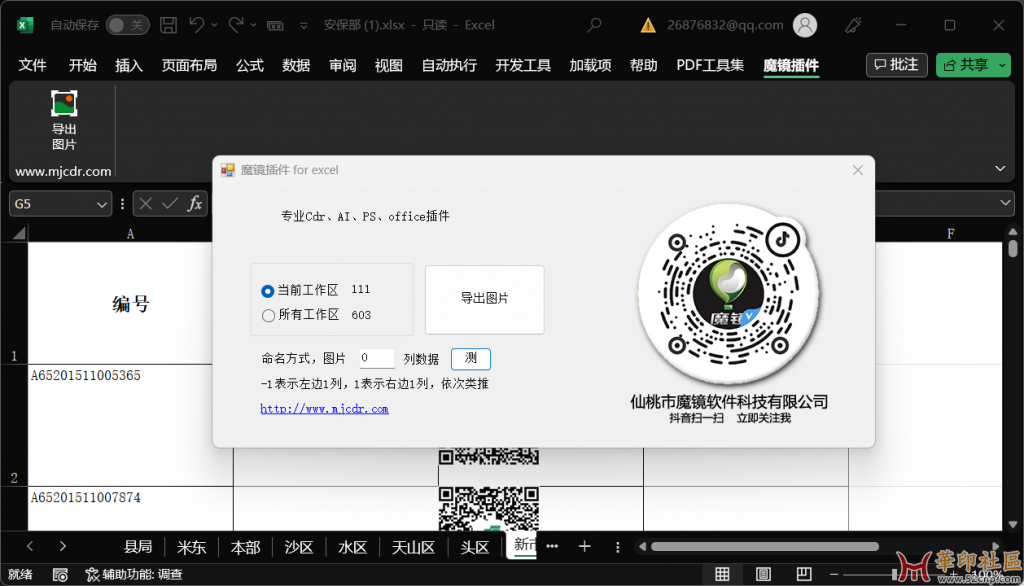Switch to the 视图 ribbon tab

[x=389, y=65]
